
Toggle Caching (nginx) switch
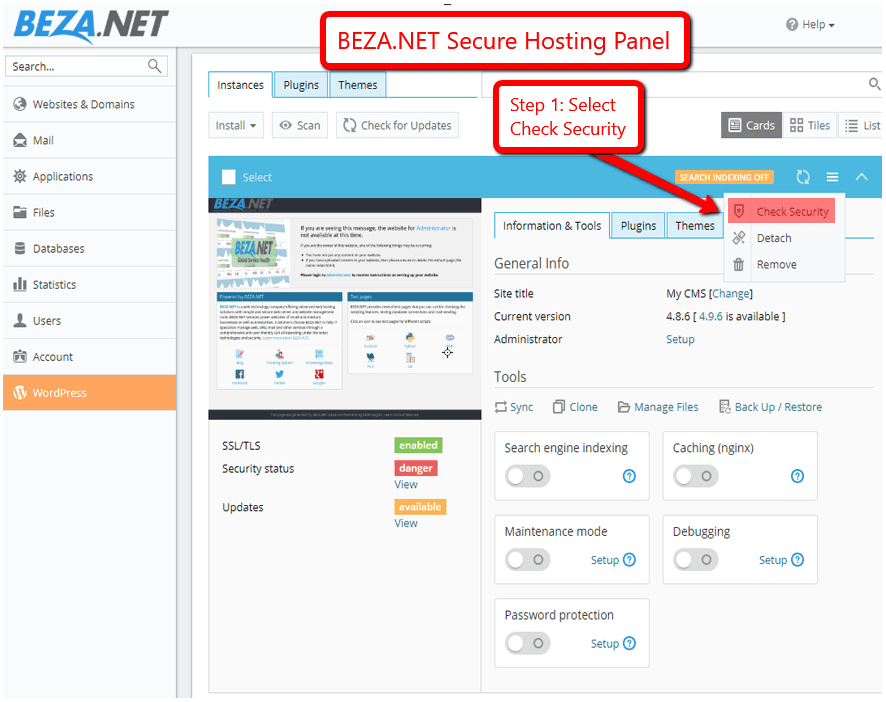point(696,476)
